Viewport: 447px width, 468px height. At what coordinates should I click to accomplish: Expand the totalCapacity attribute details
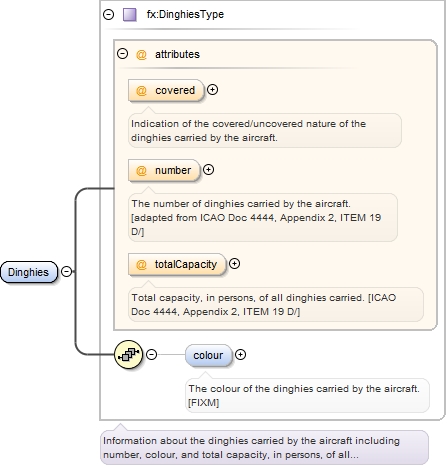click(234, 264)
